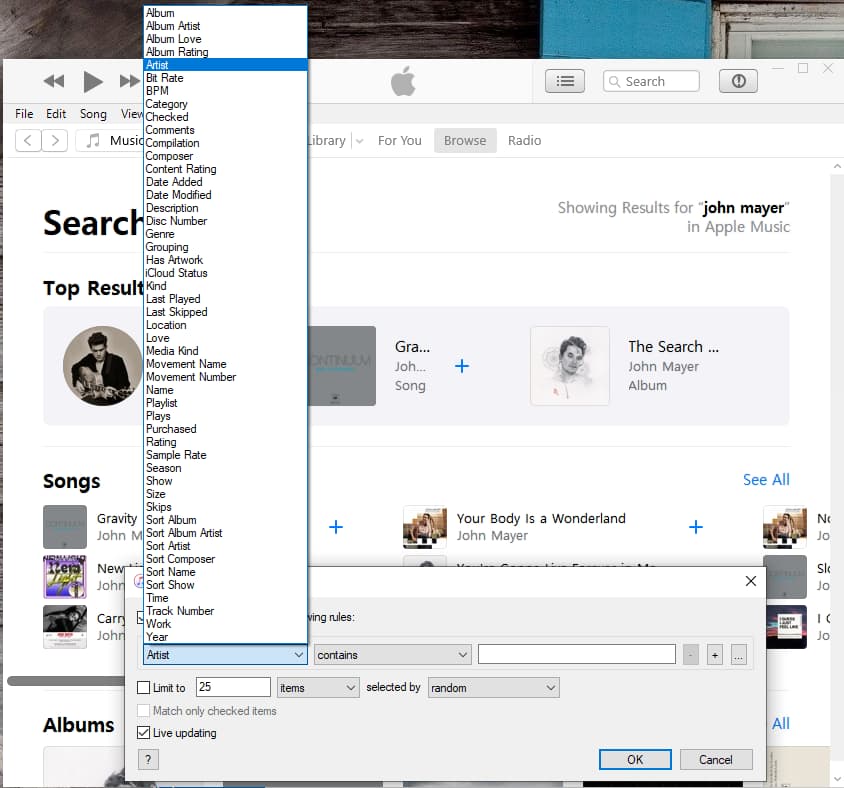Click See All for Songs

coord(766,480)
